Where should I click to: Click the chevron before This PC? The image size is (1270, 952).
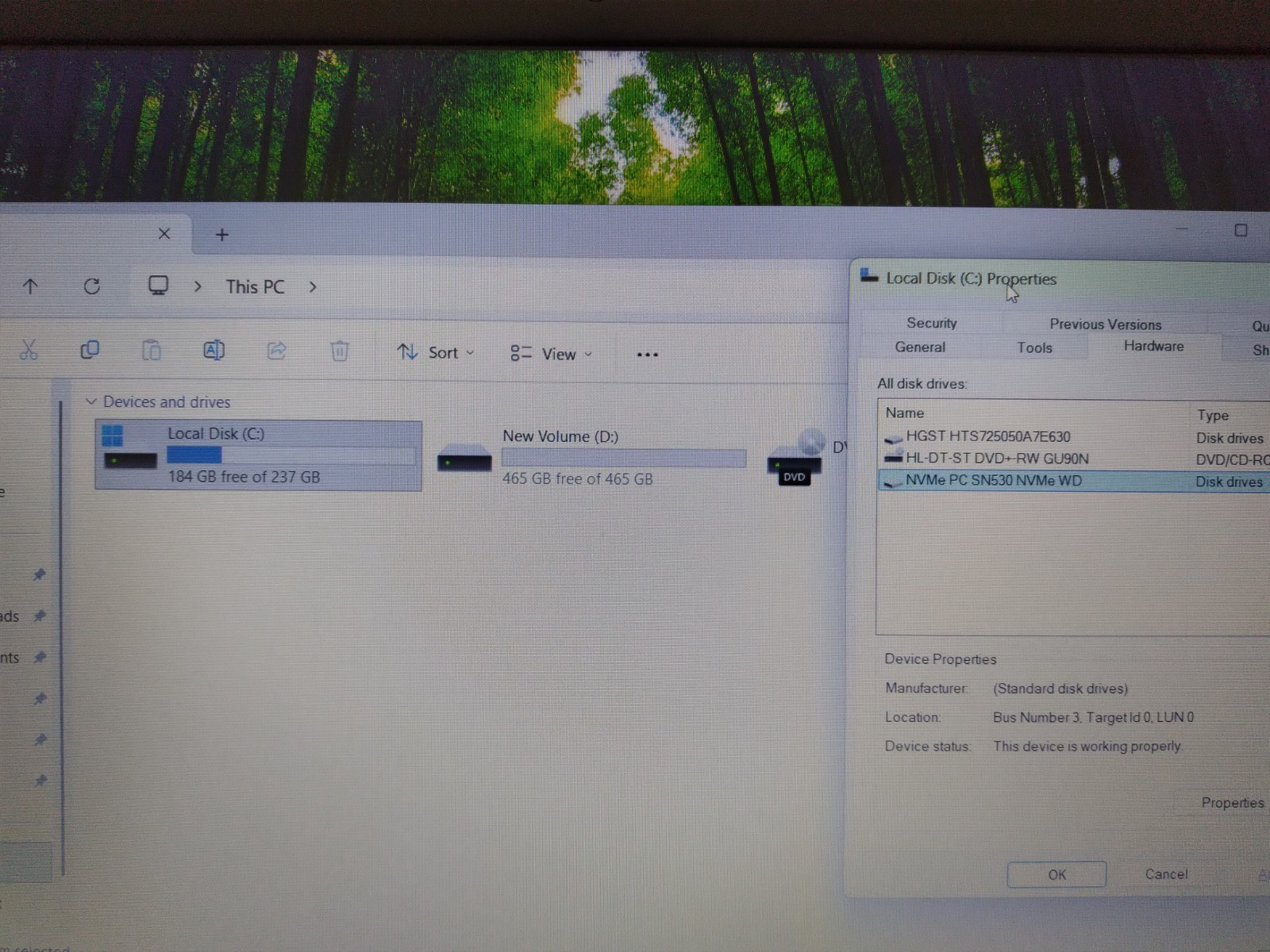(198, 286)
